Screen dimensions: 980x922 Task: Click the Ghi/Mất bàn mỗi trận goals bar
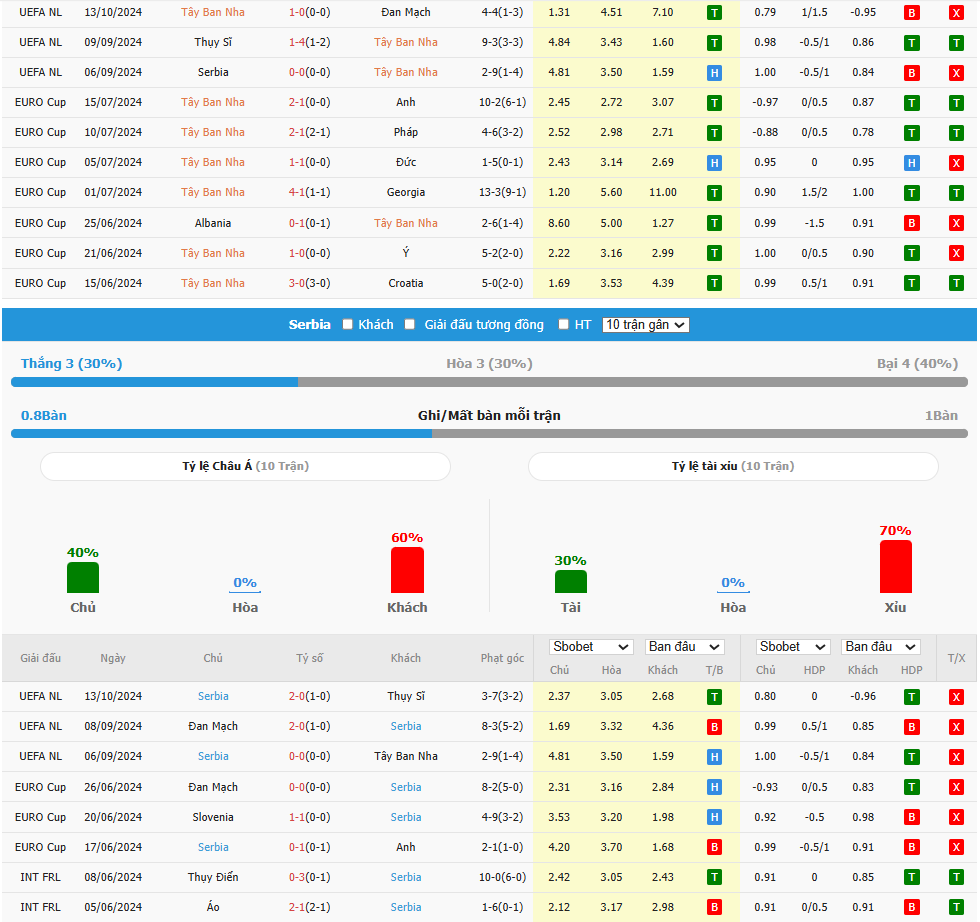(x=489, y=433)
